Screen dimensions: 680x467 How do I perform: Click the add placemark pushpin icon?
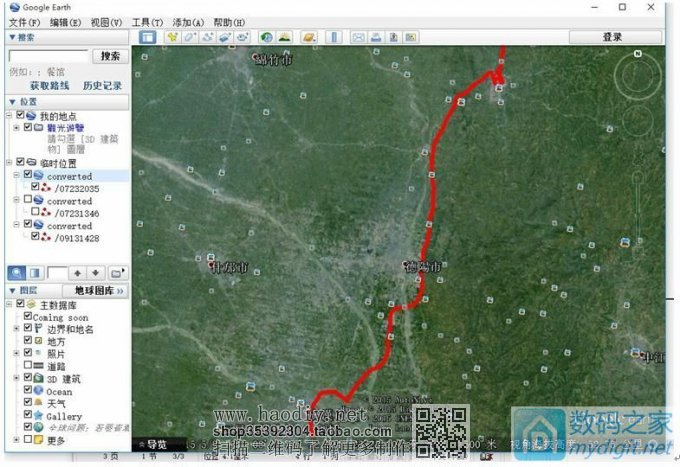(172, 37)
